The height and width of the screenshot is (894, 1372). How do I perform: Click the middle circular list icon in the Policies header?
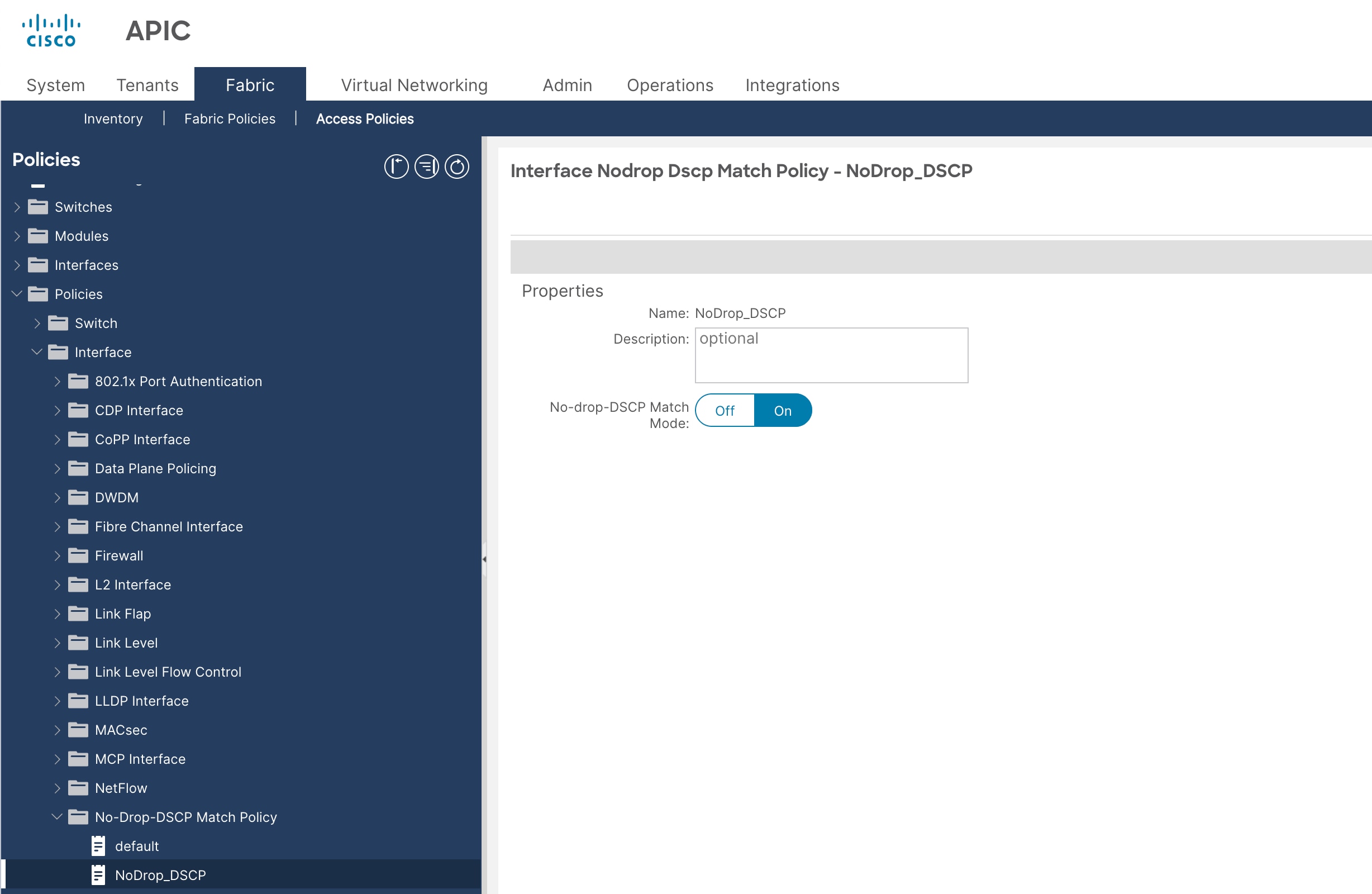pos(427,167)
